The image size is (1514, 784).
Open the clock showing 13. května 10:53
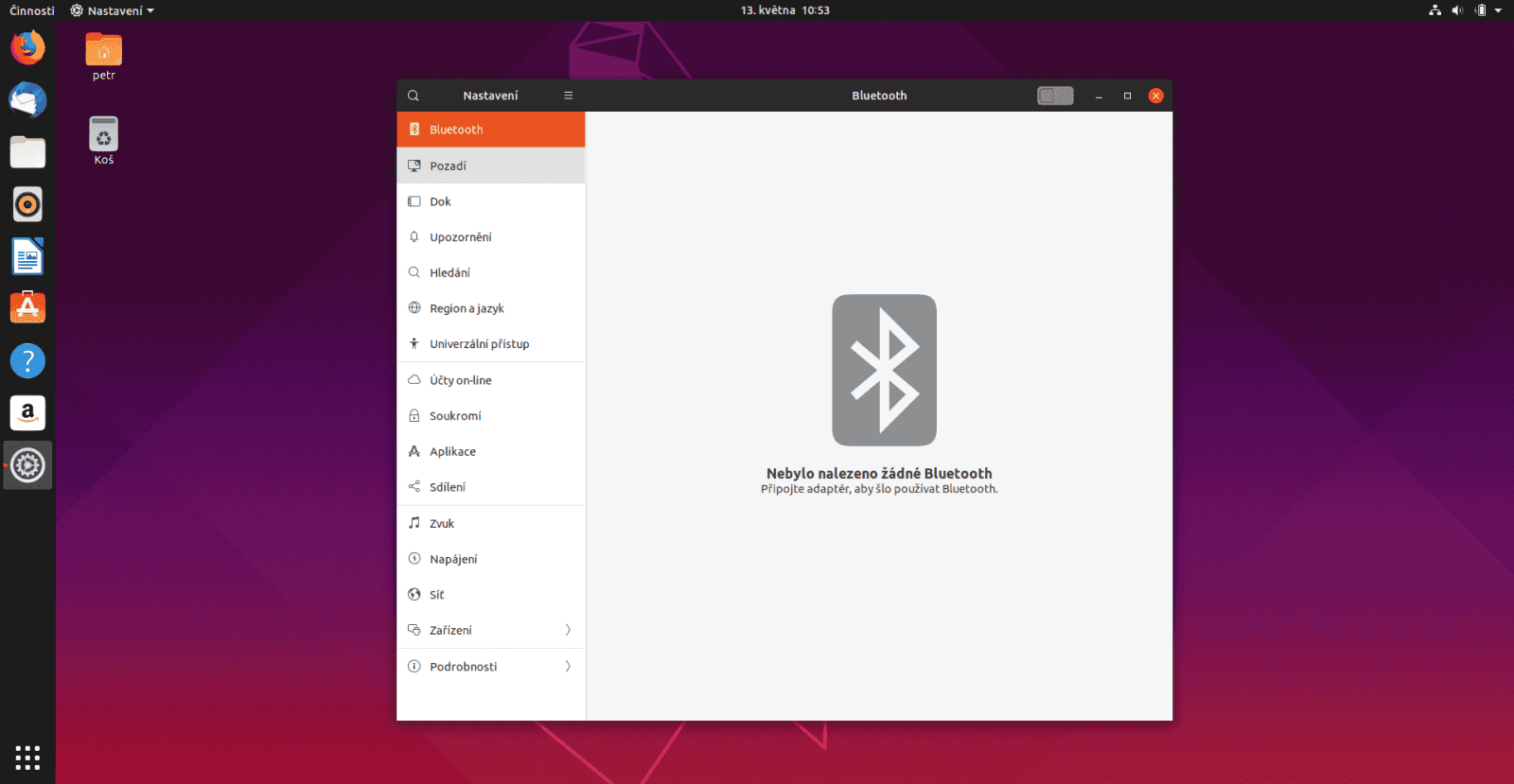(784, 10)
